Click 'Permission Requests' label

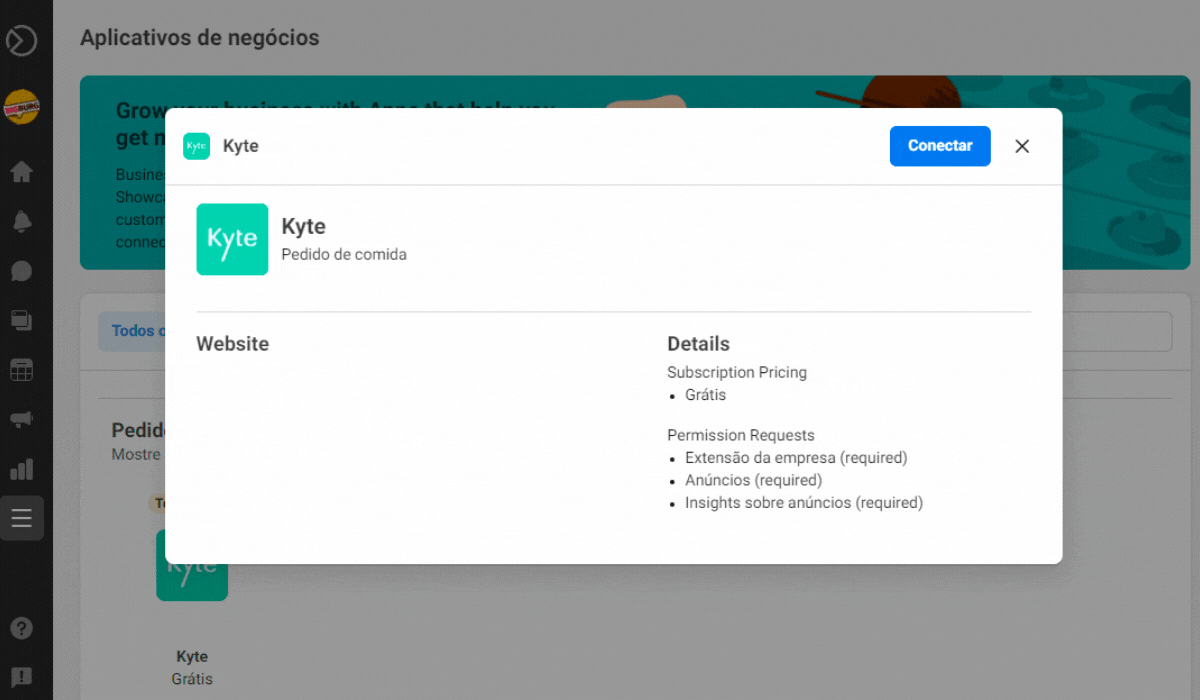click(741, 435)
